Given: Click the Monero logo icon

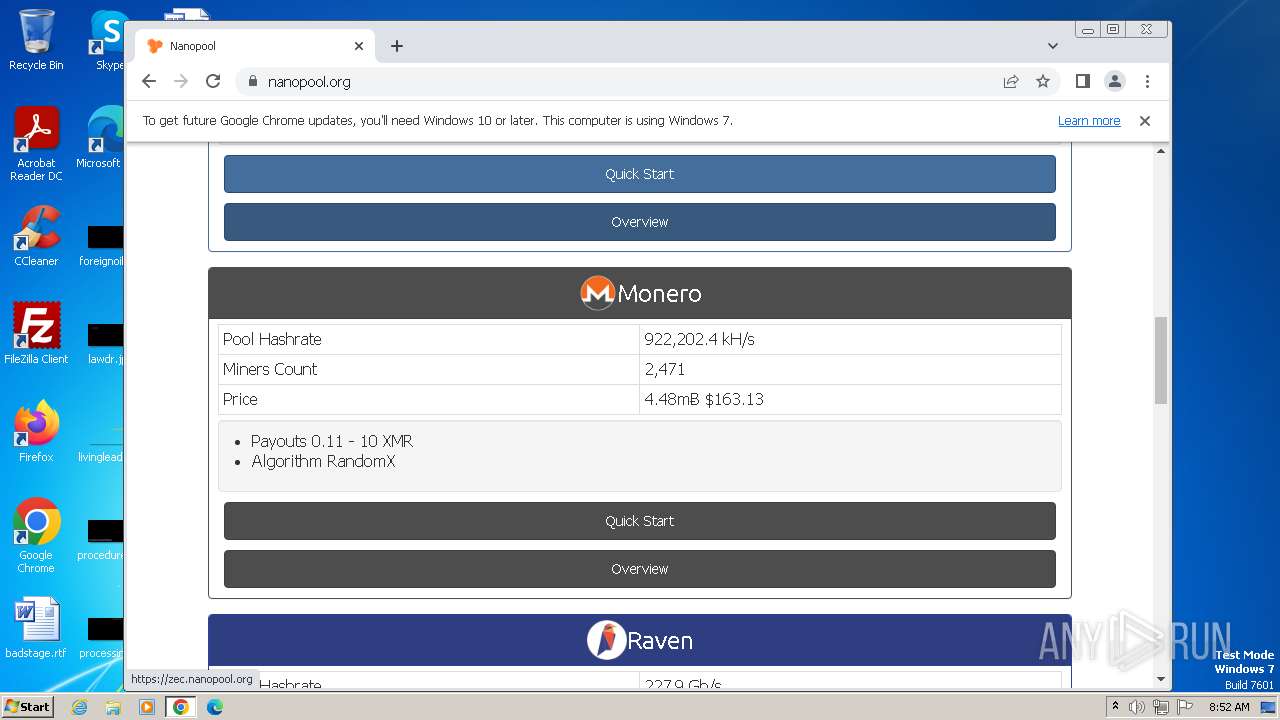Looking at the screenshot, I should tap(597, 293).
